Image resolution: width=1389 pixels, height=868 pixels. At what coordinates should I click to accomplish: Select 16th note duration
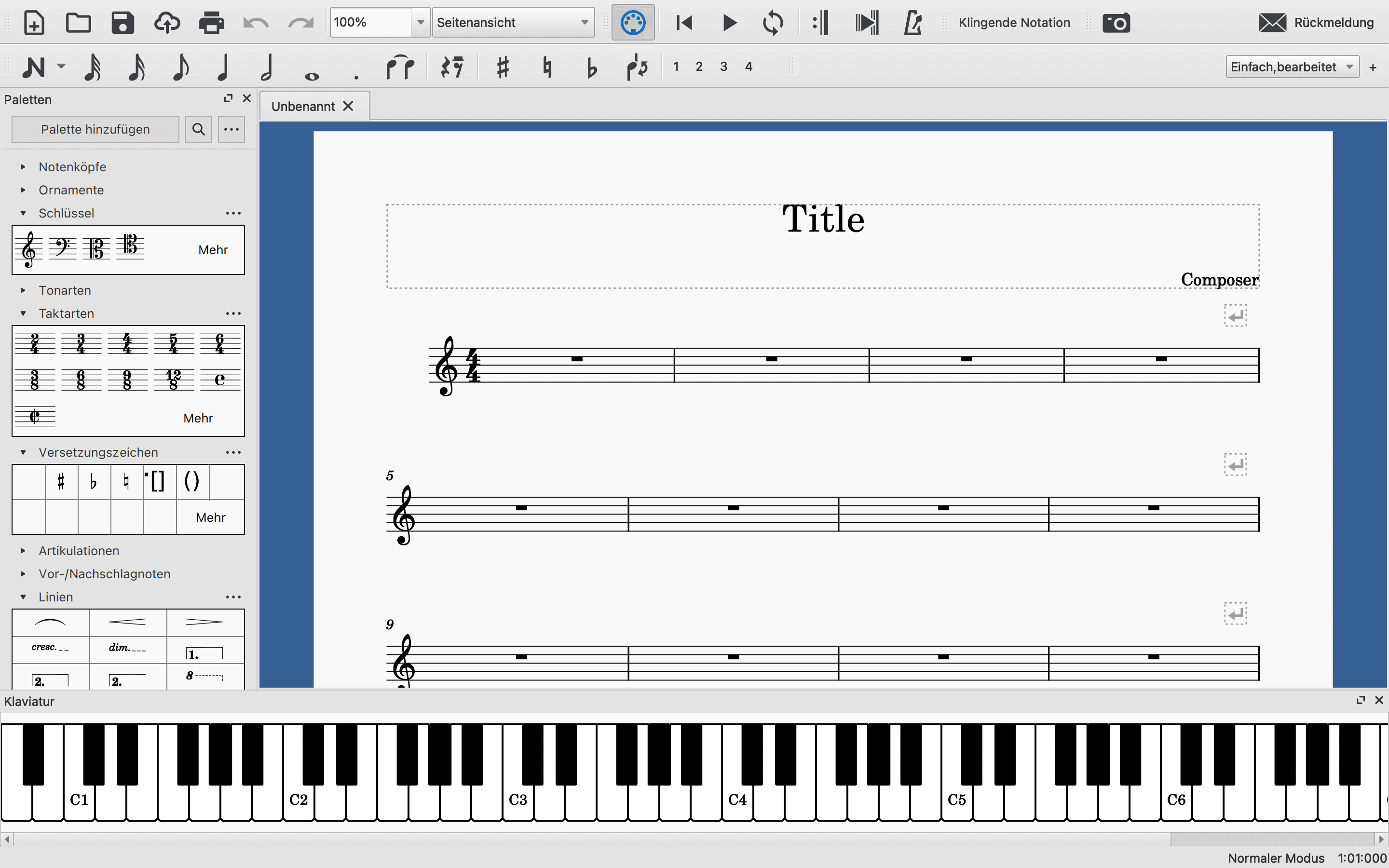[x=136, y=67]
